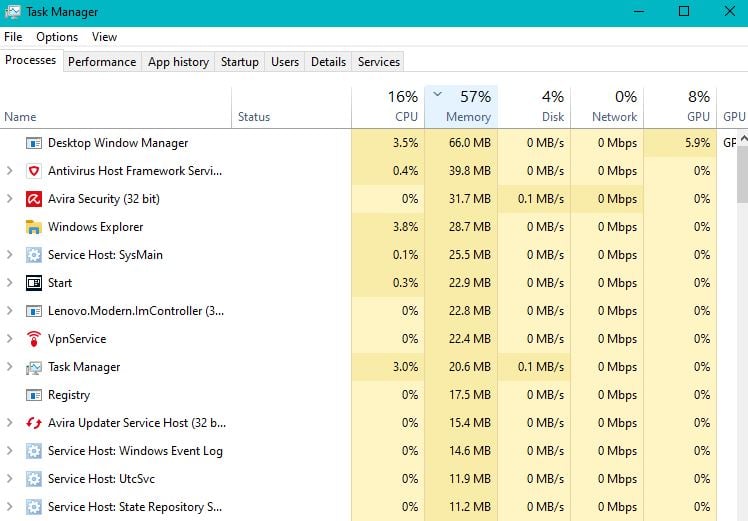
Task: Sort by the Memory column header
Action: pyautogui.click(x=461, y=107)
